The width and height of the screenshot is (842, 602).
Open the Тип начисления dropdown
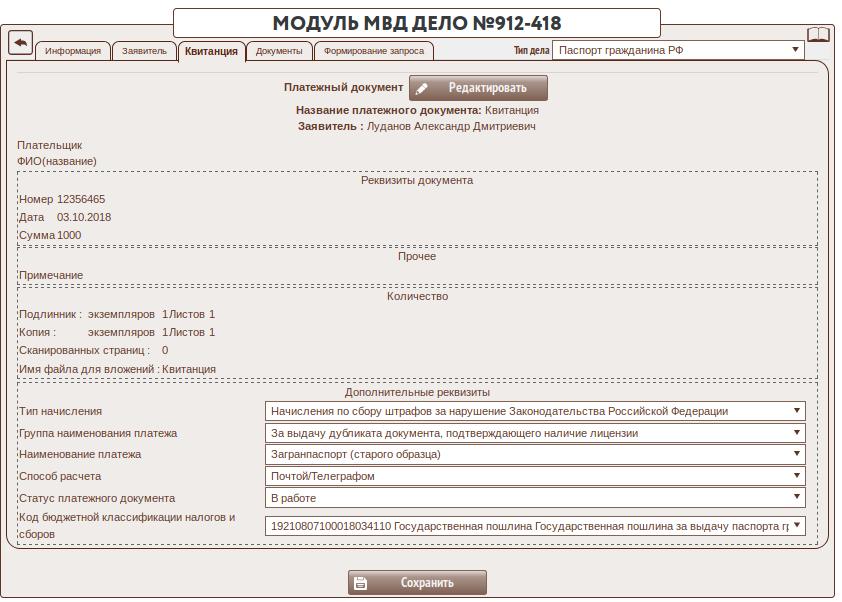(535, 411)
